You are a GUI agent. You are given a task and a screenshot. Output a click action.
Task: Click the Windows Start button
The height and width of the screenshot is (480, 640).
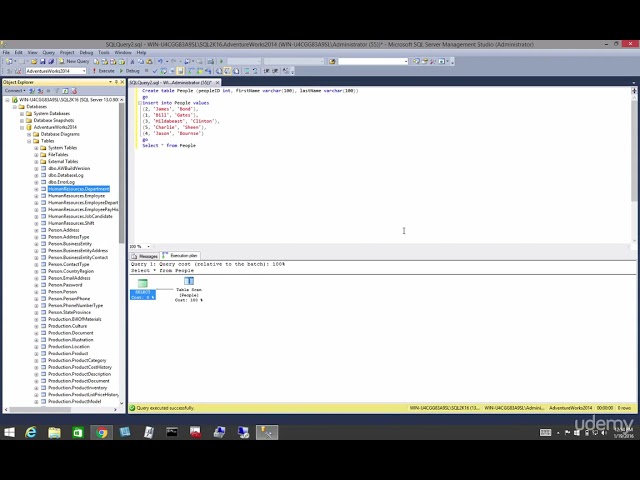click(9, 432)
